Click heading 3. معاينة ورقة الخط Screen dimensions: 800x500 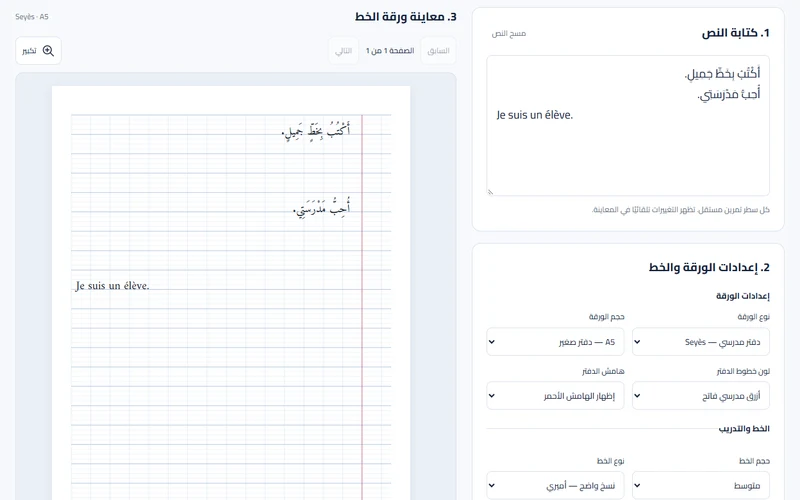click(x=406, y=17)
